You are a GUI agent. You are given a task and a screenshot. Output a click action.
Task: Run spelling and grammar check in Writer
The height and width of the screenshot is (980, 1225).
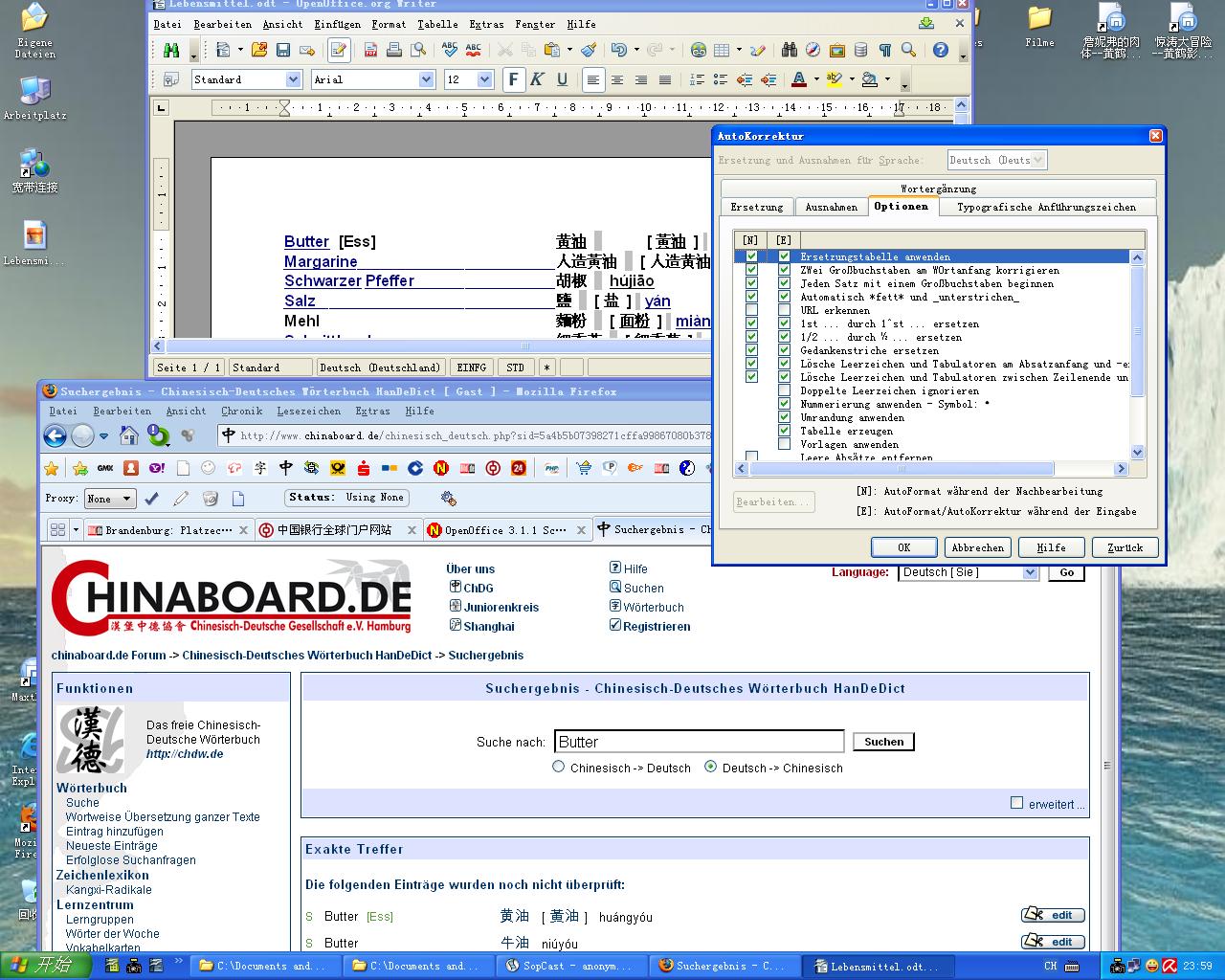(451, 50)
